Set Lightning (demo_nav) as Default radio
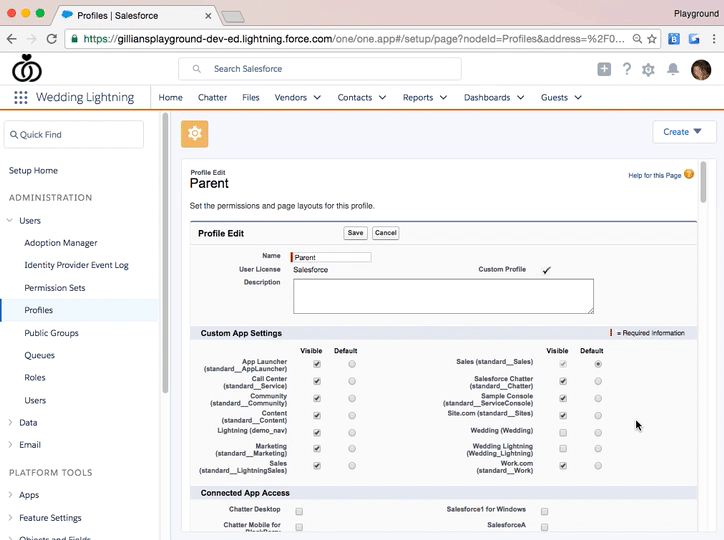This screenshot has width=724, height=540. click(x=352, y=433)
